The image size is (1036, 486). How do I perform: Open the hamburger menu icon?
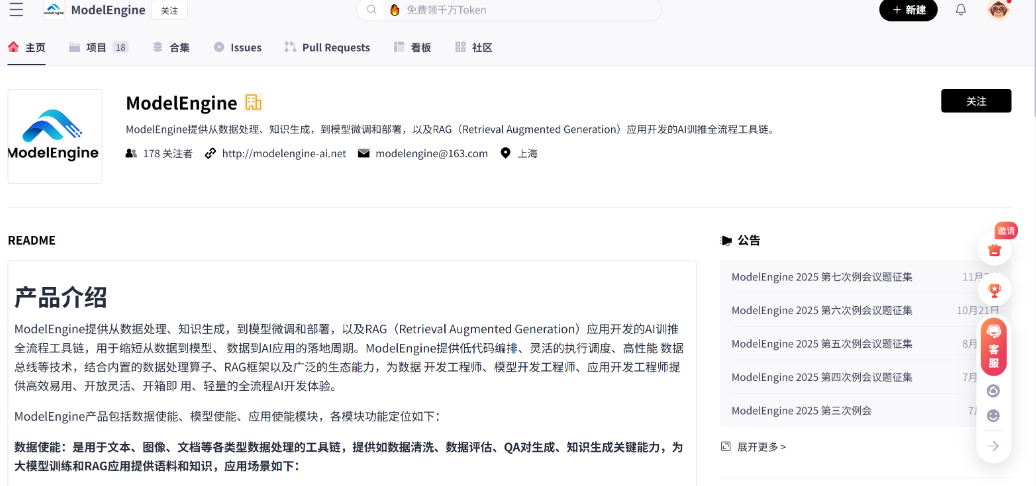(16, 9)
